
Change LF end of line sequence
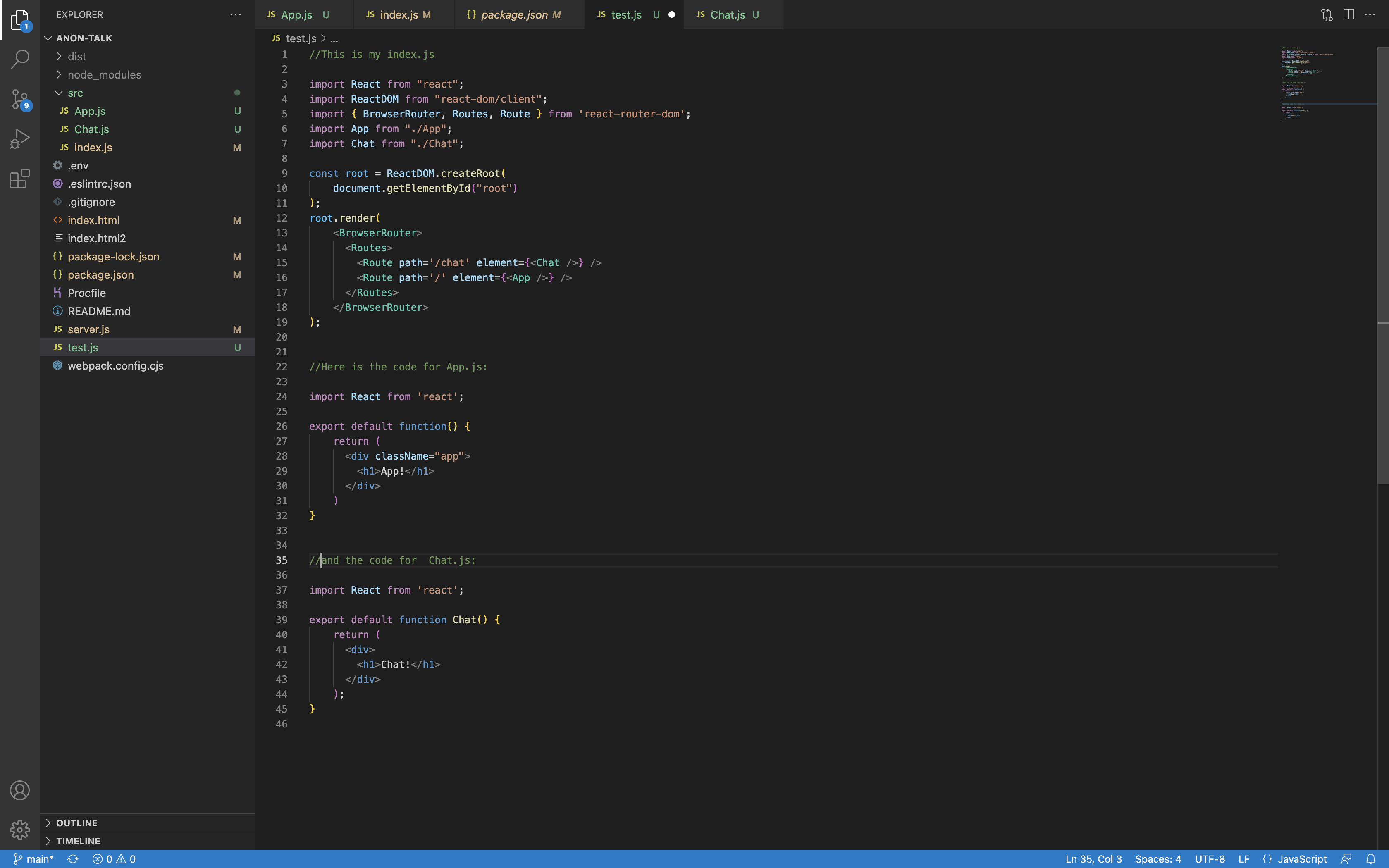(x=1244, y=859)
